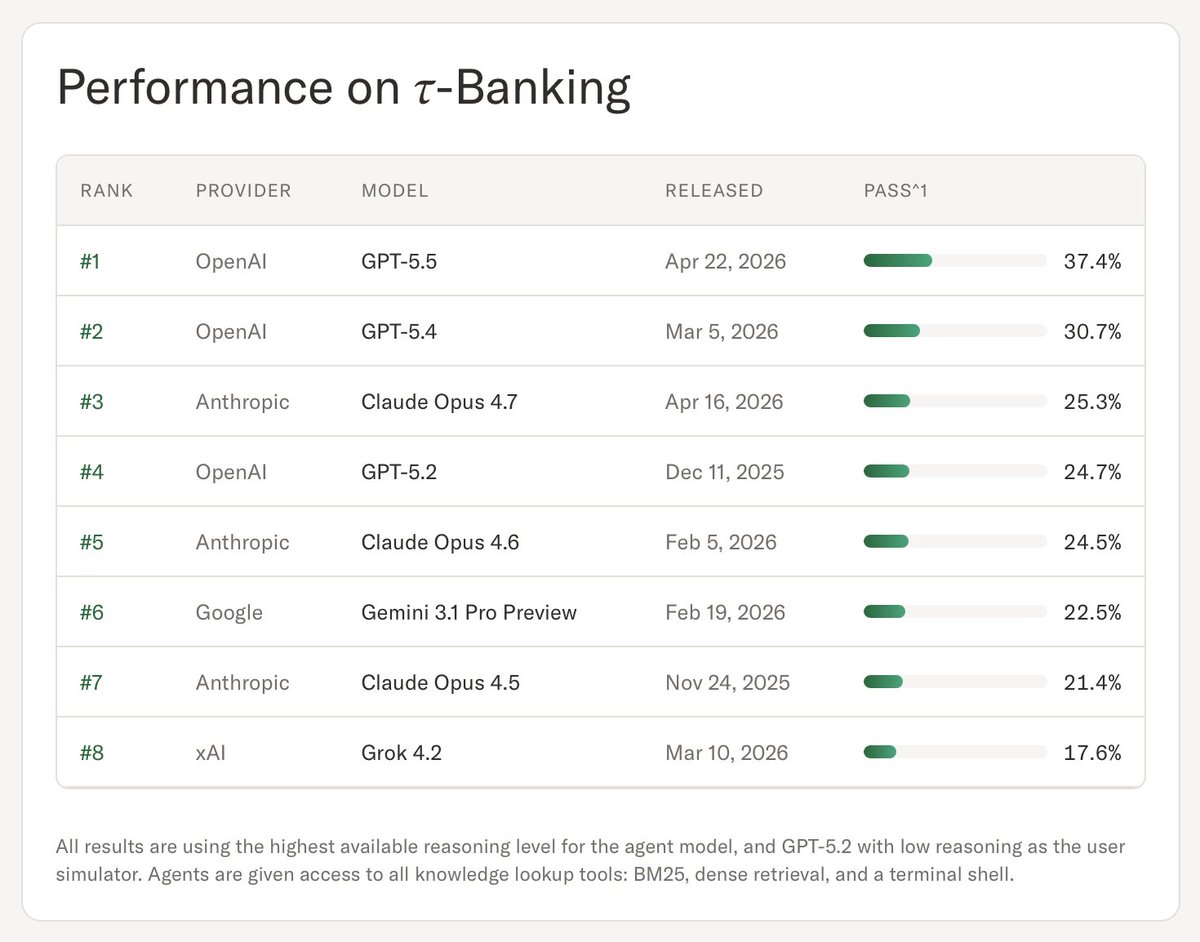Click the Google provider cell
This screenshot has height=942, width=1200.
(x=229, y=612)
